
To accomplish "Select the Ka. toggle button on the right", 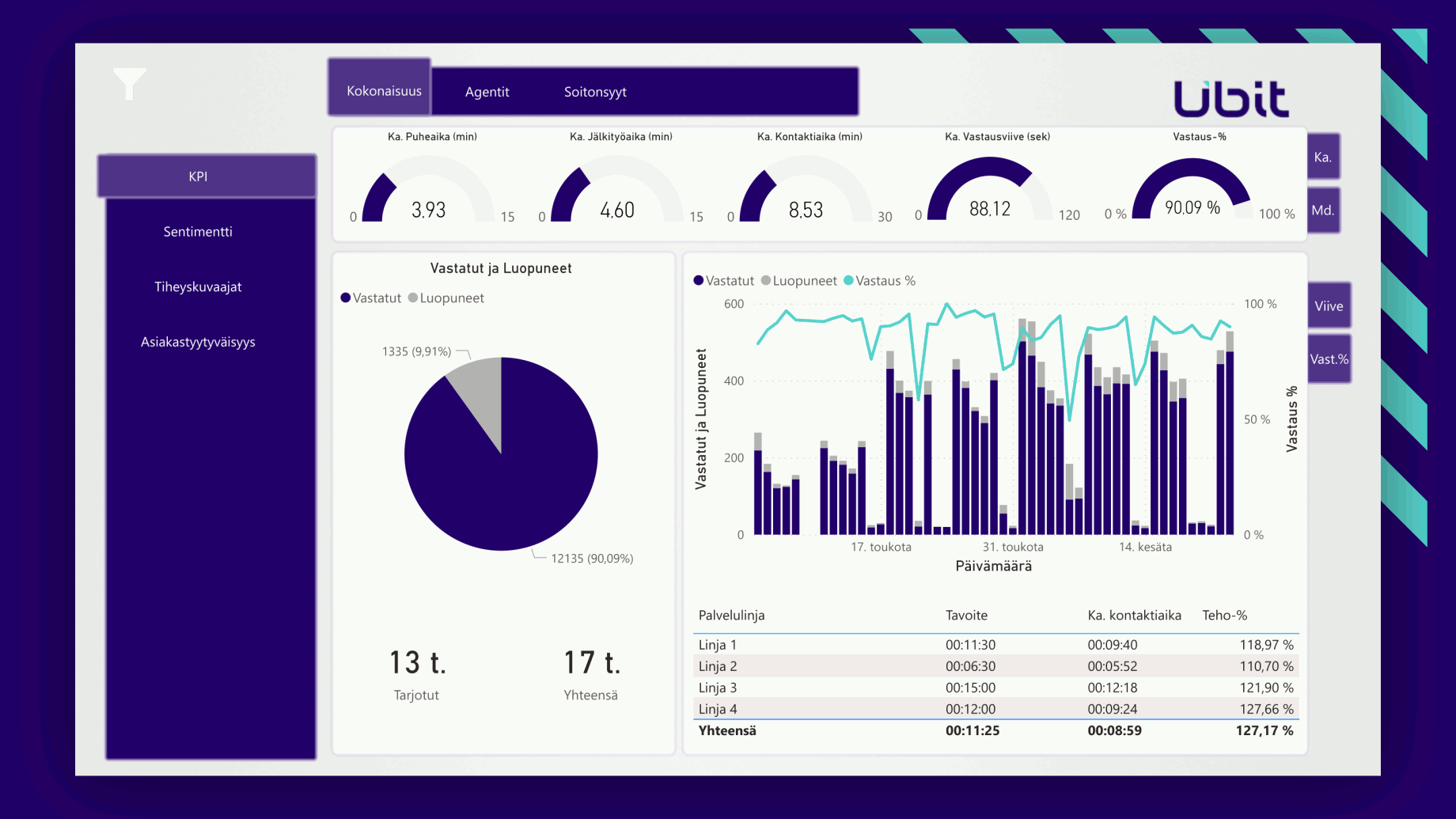I will [x=1322, y=157].
